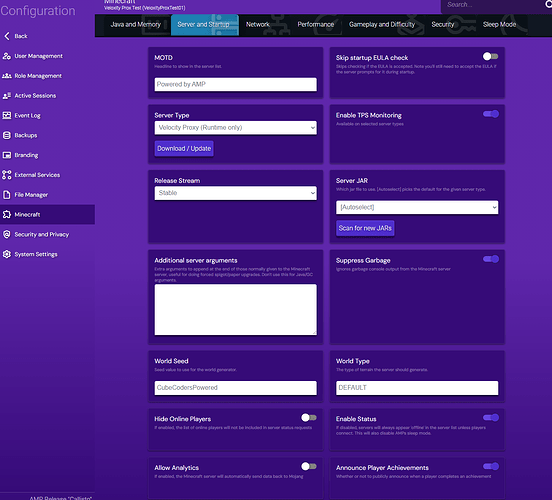Toggle Hide Online Players switch
552x500 pixels.
(x=309, y=418)
